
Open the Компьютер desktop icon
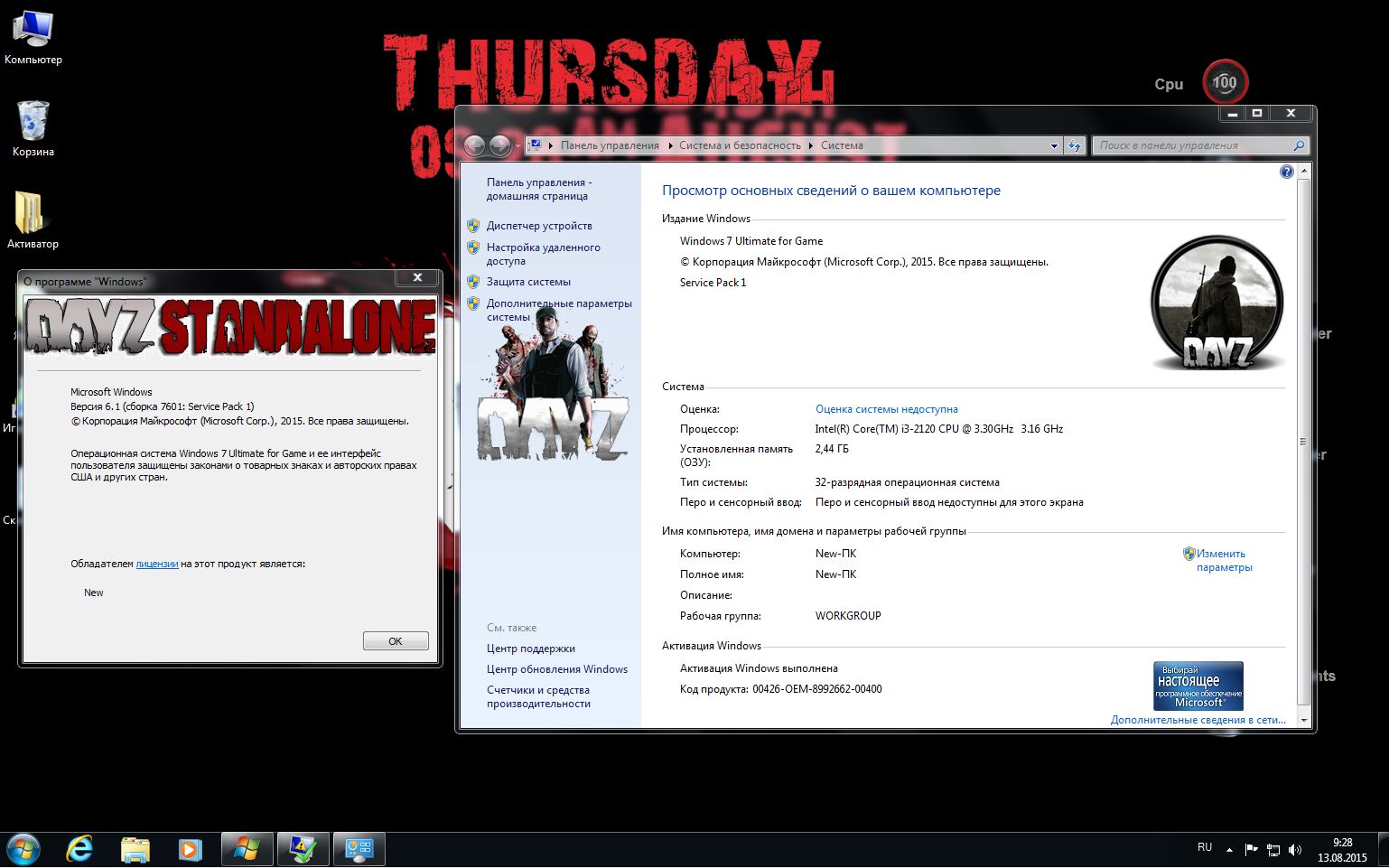pyautogui.click(x=33, y=38)
